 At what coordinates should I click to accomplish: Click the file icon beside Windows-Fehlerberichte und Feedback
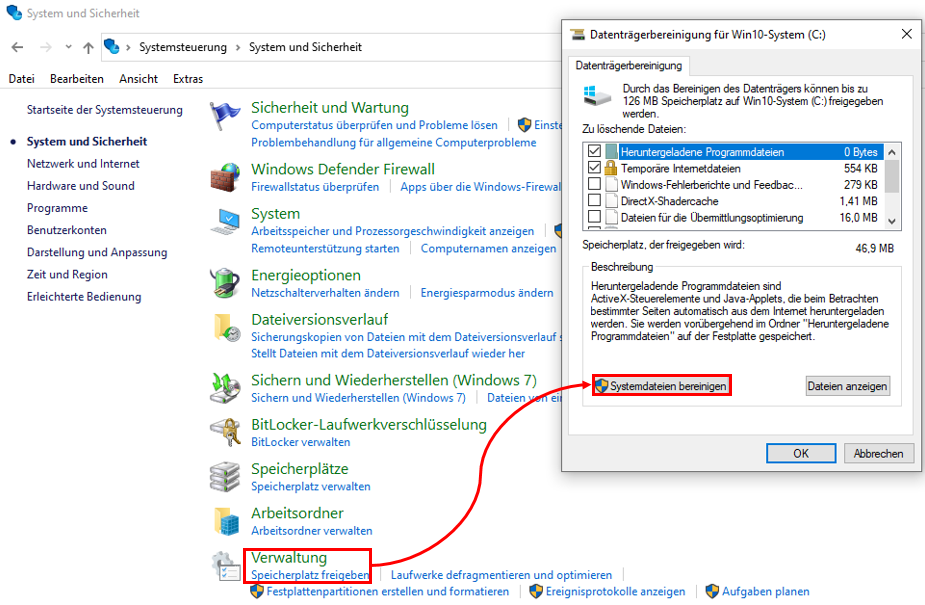pyautogui.click(x=611, y=185)
